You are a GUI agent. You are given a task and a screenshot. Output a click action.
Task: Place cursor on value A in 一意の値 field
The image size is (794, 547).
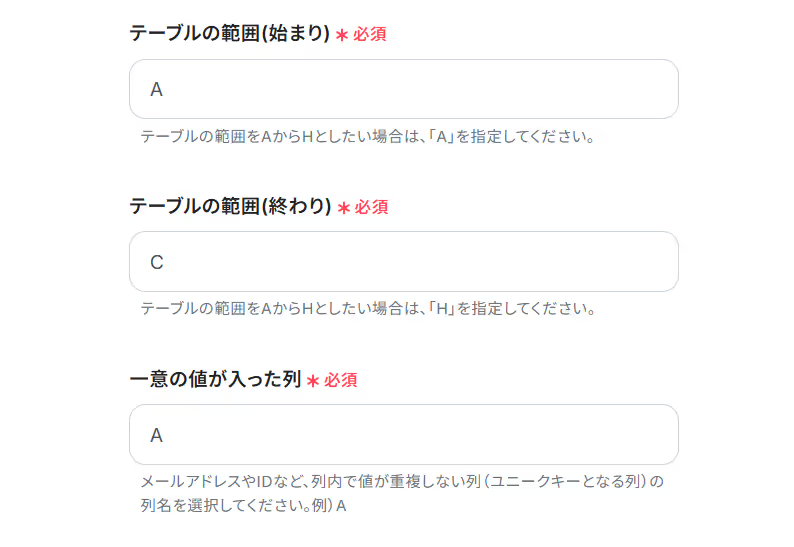click(156, 435)
